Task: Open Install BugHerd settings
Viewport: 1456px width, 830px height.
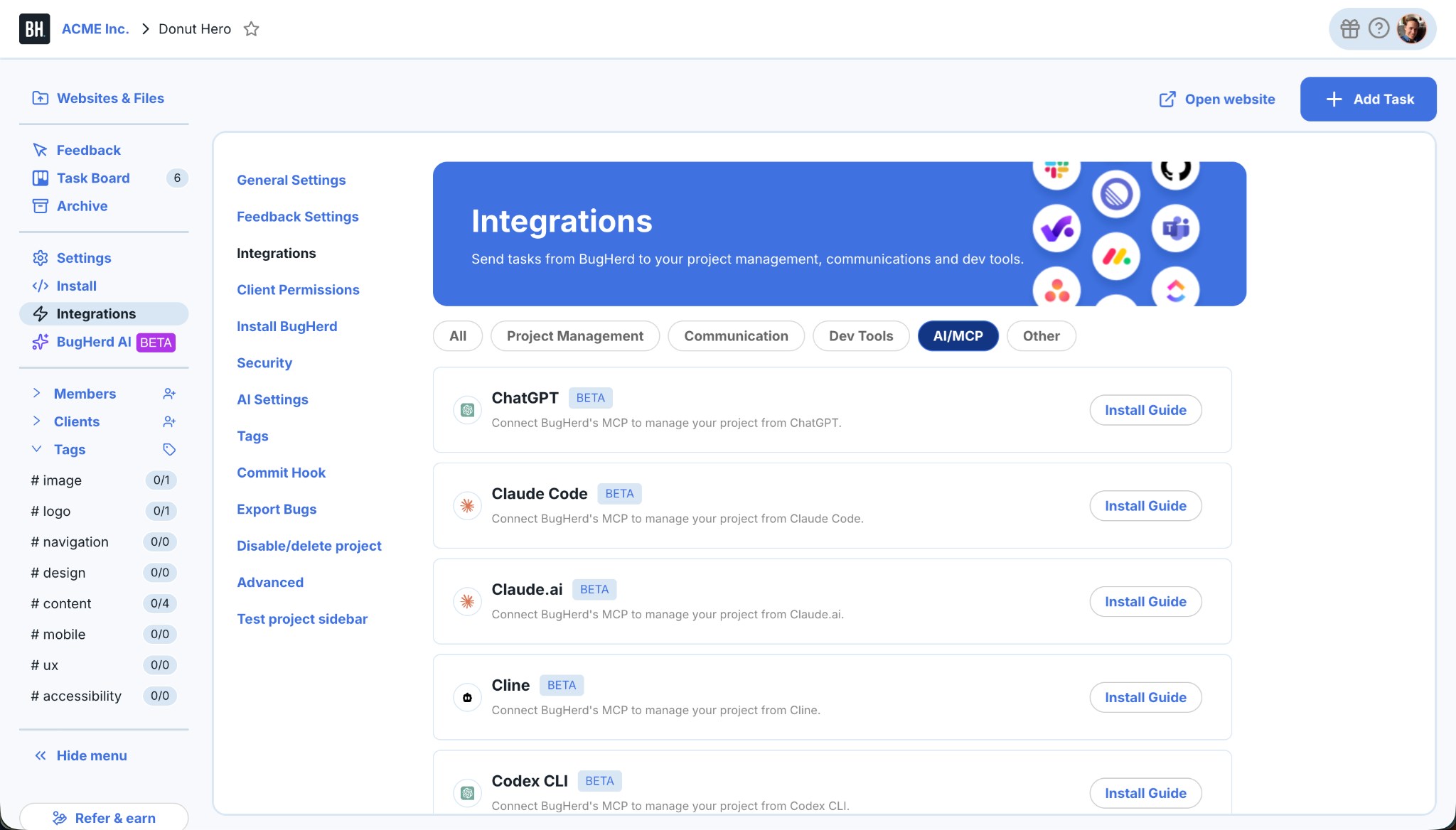Action: [x=287, y=326]
